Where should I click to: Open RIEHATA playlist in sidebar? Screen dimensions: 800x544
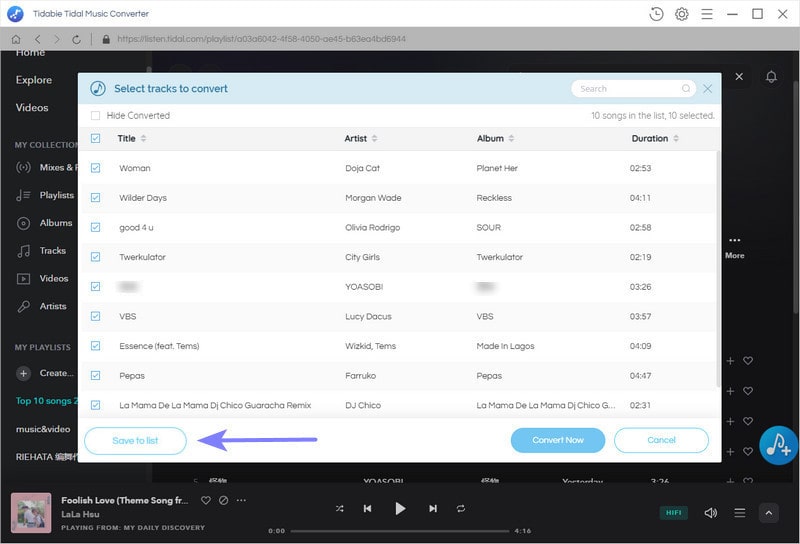47,457
